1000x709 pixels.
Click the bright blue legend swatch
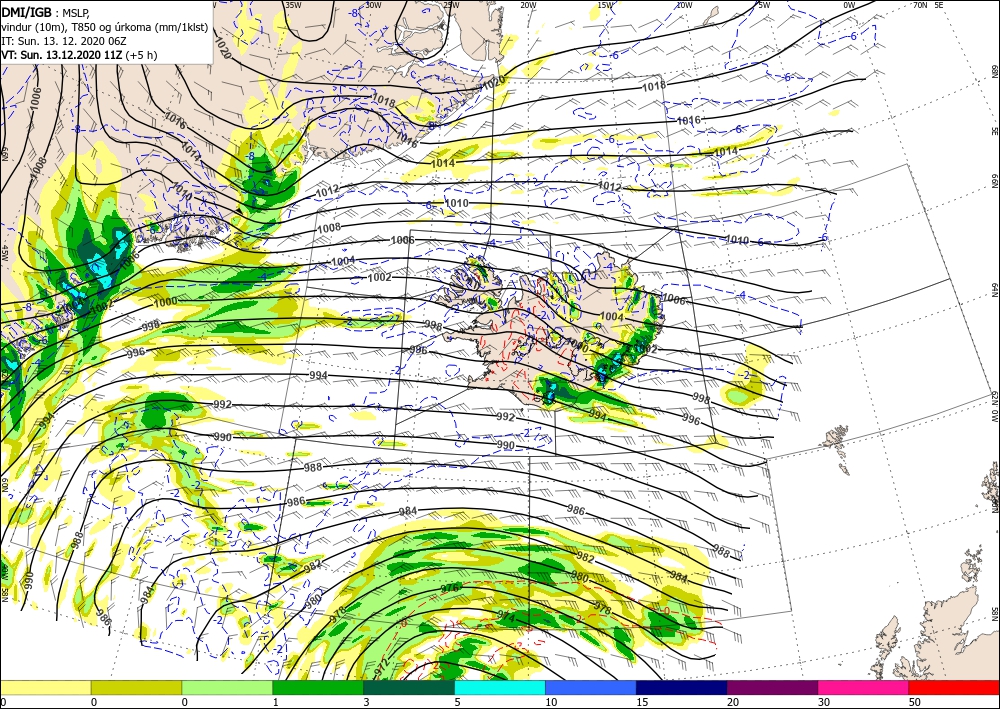coord(591,687)
